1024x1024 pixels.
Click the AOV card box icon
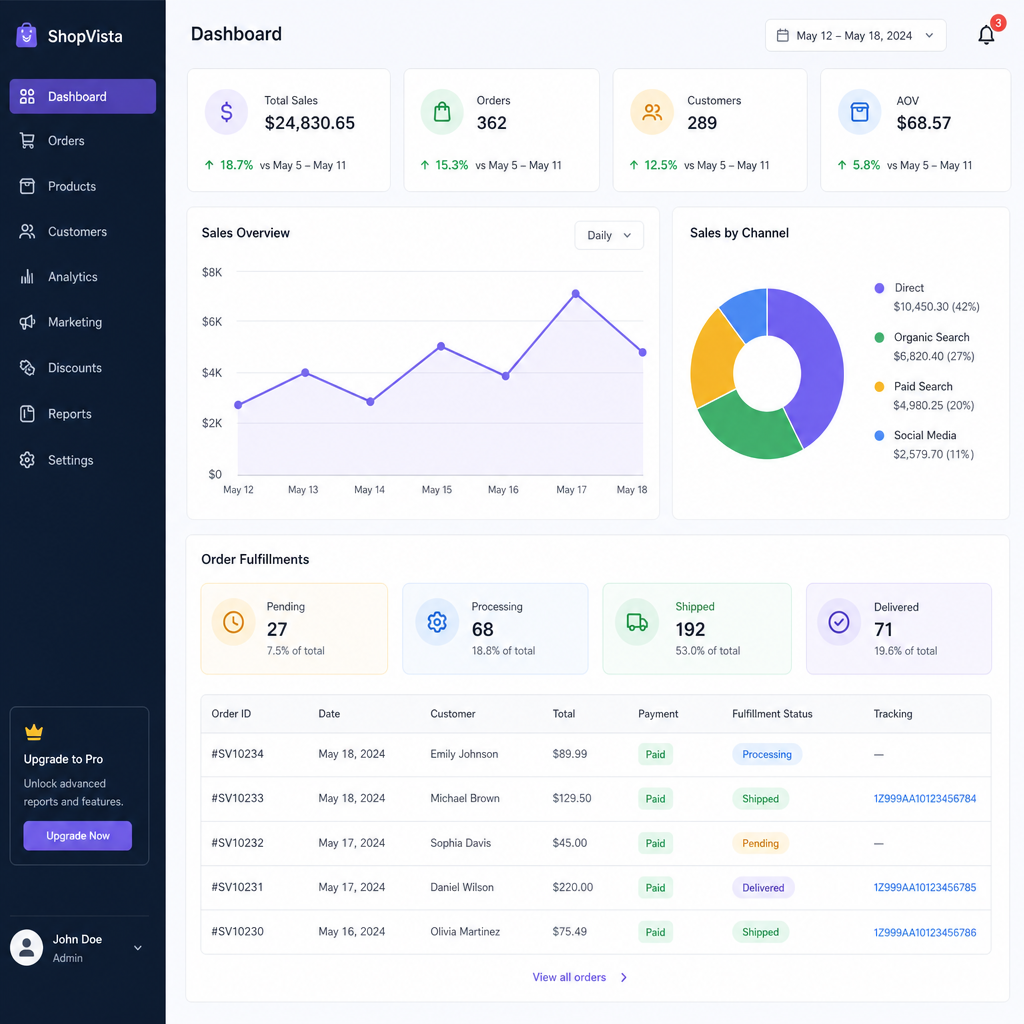click(859, 112)
